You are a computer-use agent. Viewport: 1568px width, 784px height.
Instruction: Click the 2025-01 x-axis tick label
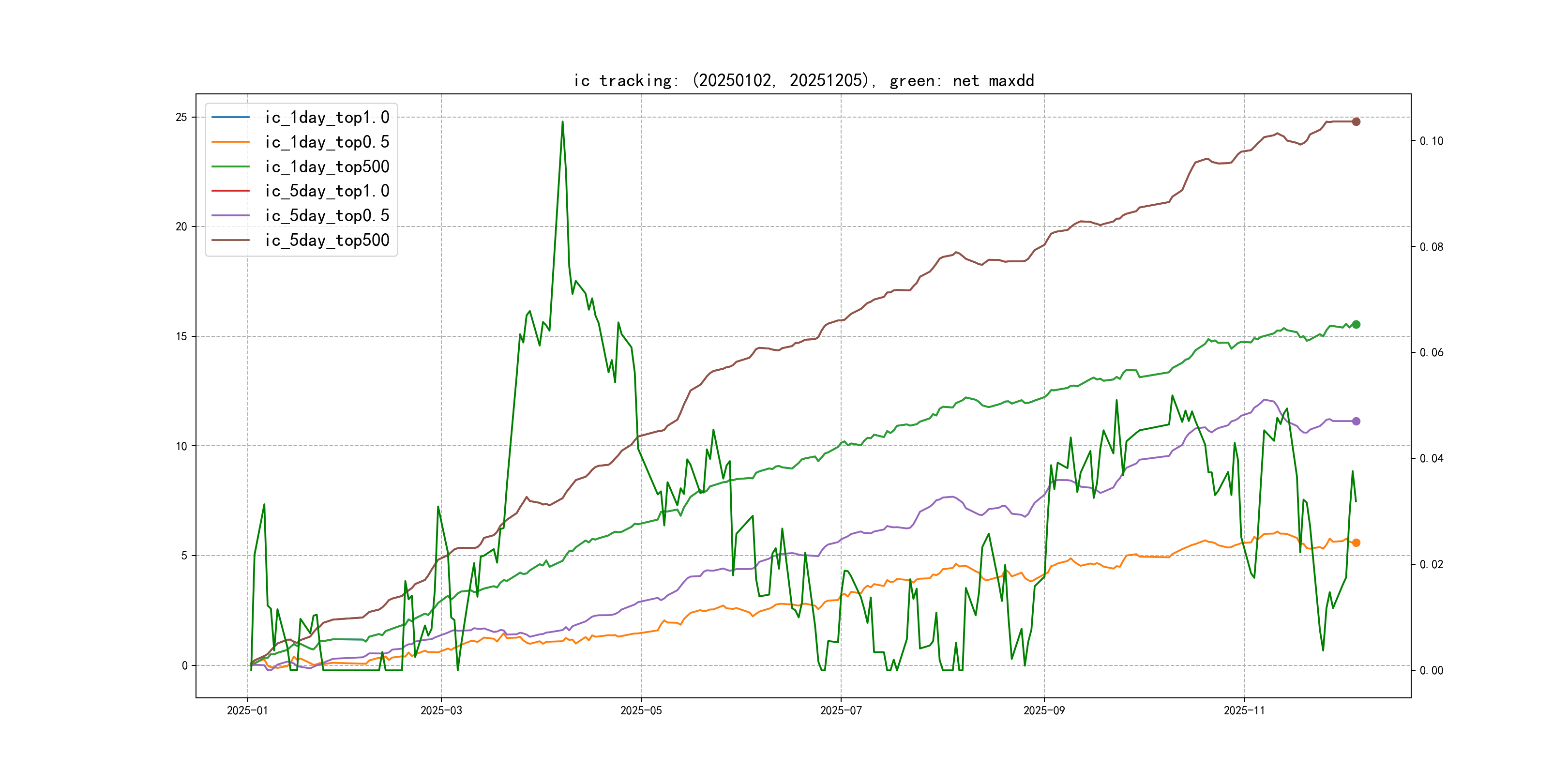pos(247,710)
